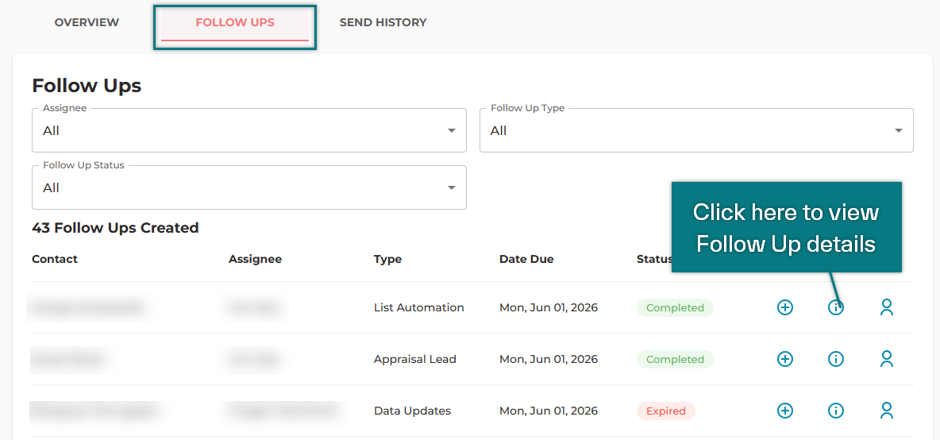This screenshot has width=940, height=440.
Task: Click the Date Due column header
Action: (526, 259)
